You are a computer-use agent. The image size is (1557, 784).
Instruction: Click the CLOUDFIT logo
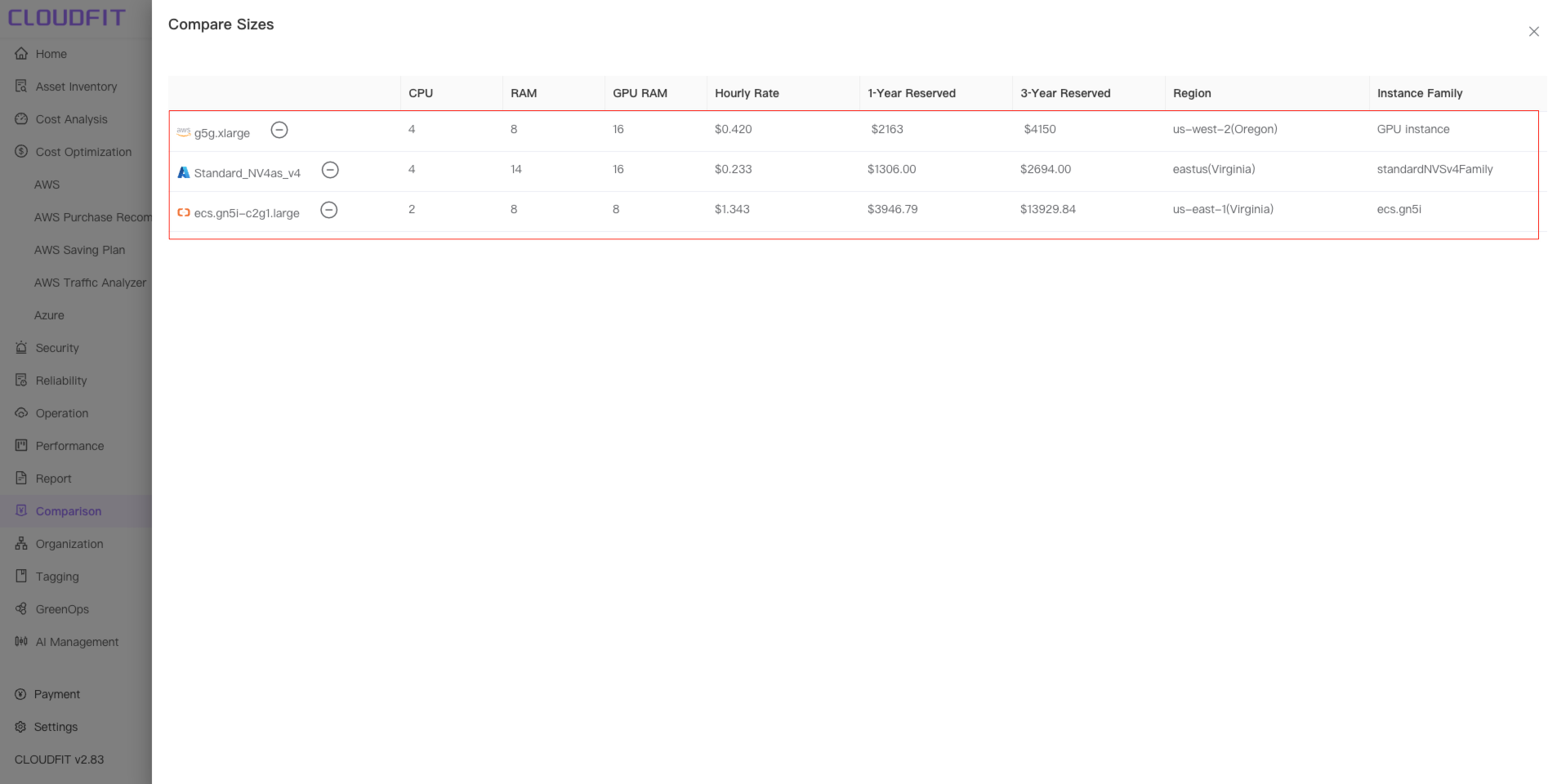(x=67, y=17)
